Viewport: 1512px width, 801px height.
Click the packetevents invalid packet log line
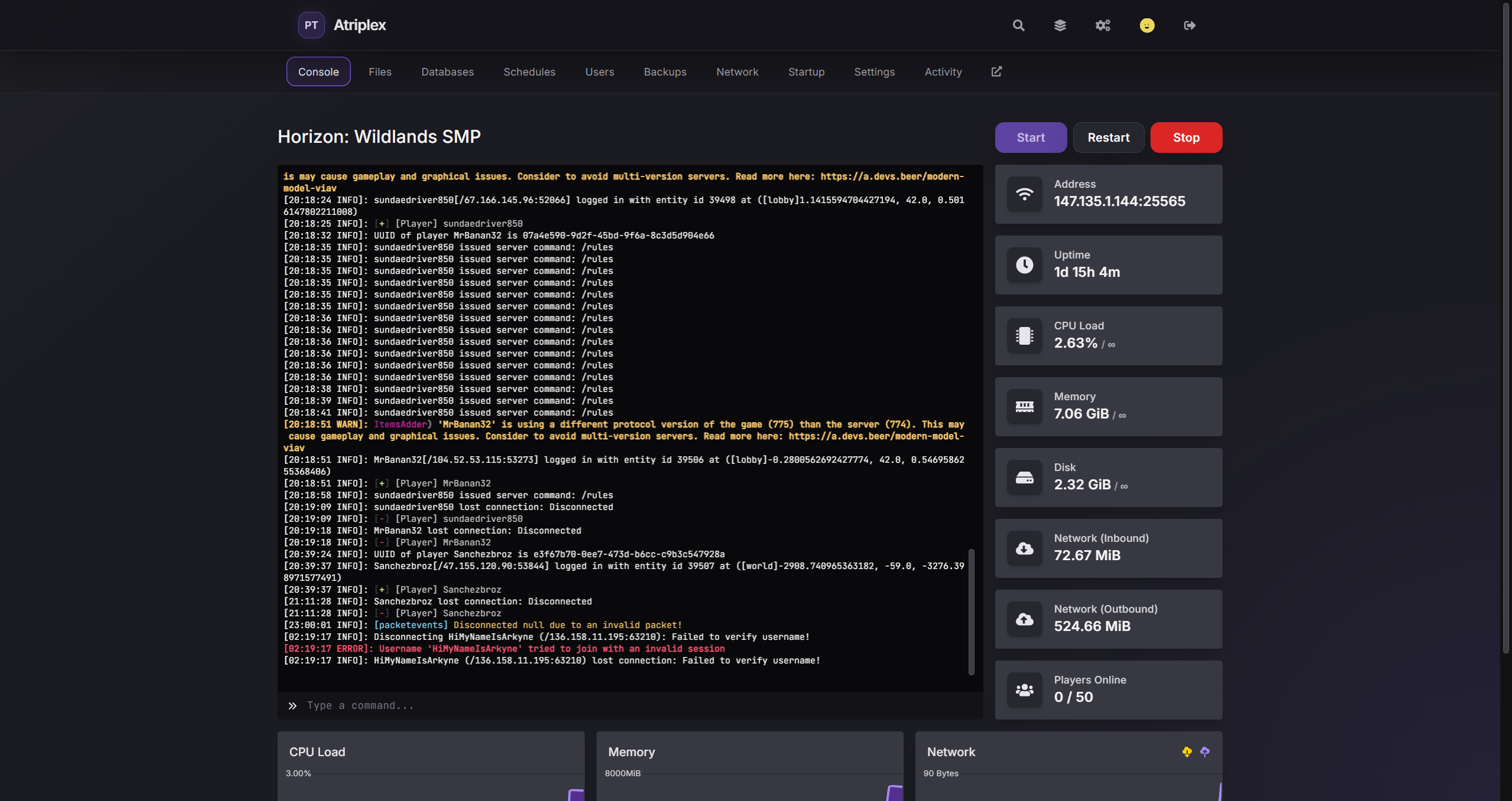pos(483,625)
